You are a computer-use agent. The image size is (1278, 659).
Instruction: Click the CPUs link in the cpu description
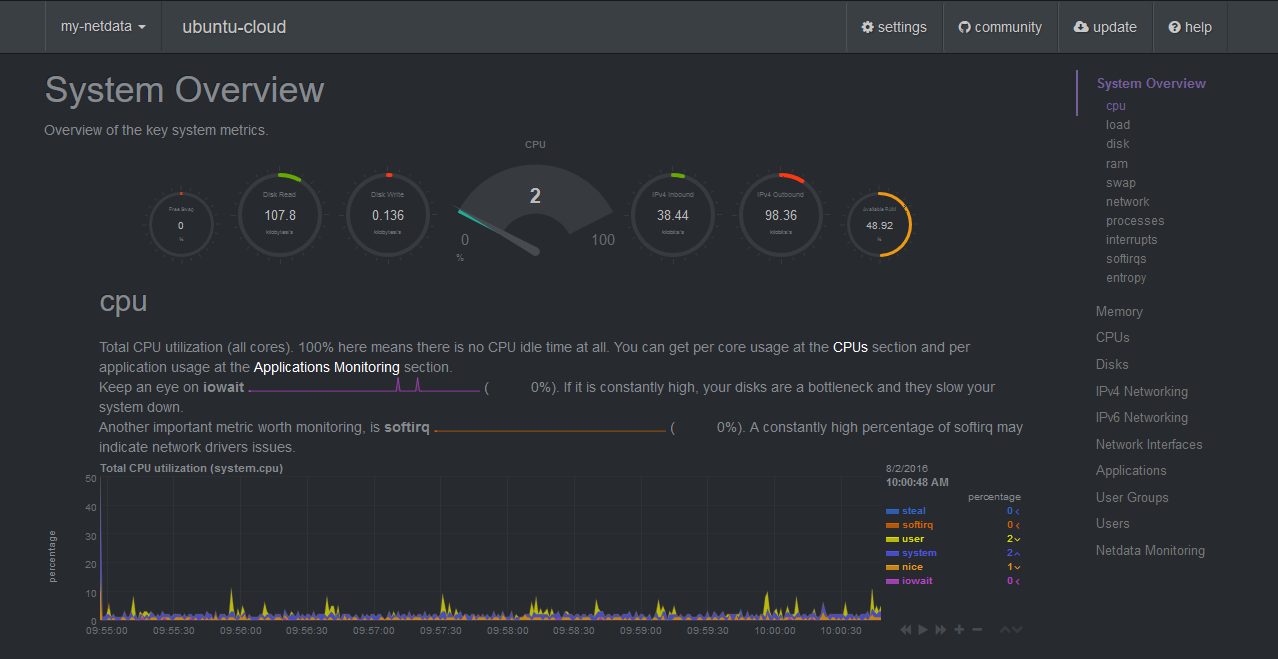(850, 347)
